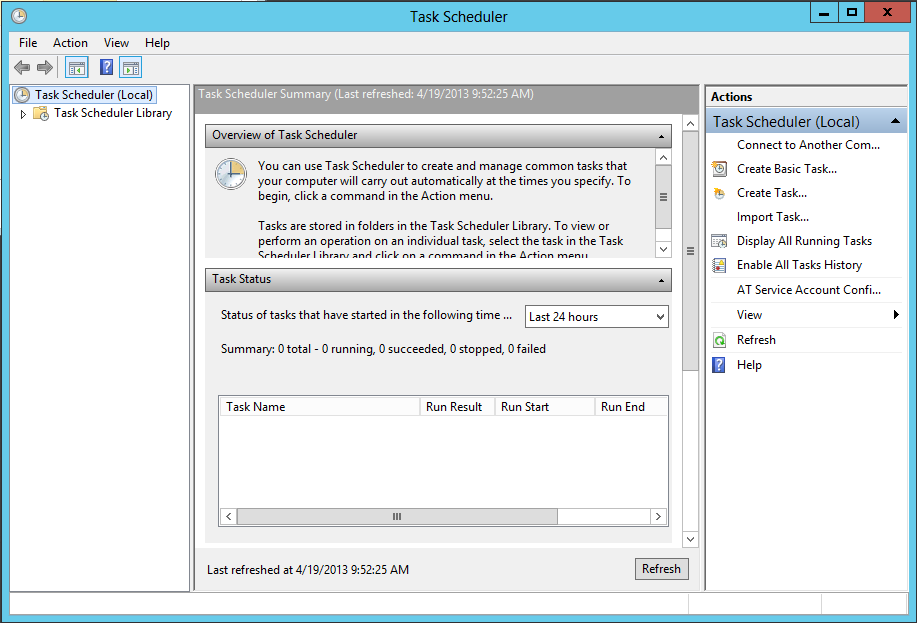Click the Display All Running Tasks icon

point(719,241)
